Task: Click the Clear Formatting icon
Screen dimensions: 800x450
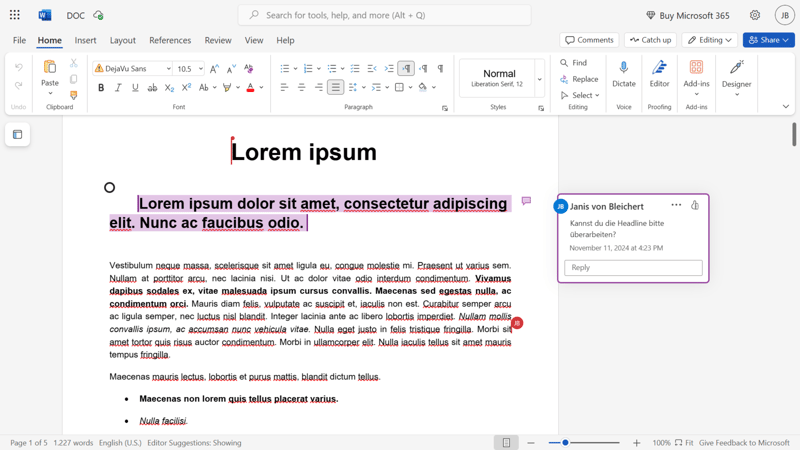Action: pyautogui.click(x=250, y=69)
